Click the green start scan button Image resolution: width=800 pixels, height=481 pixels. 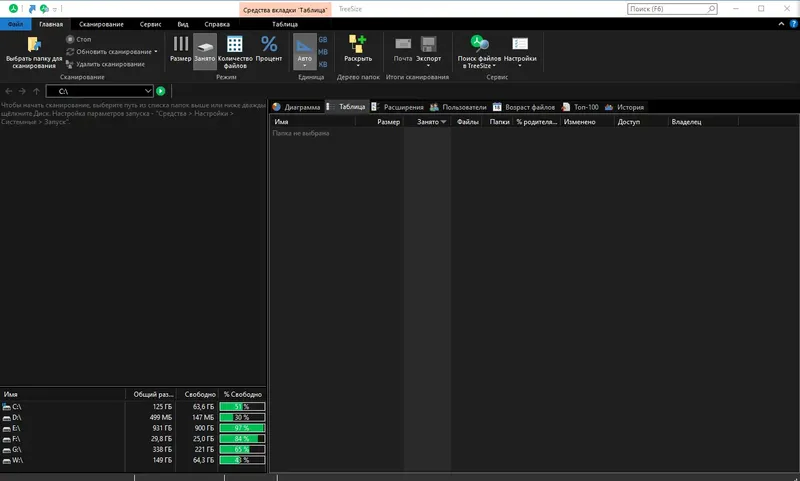pos(161,91)
